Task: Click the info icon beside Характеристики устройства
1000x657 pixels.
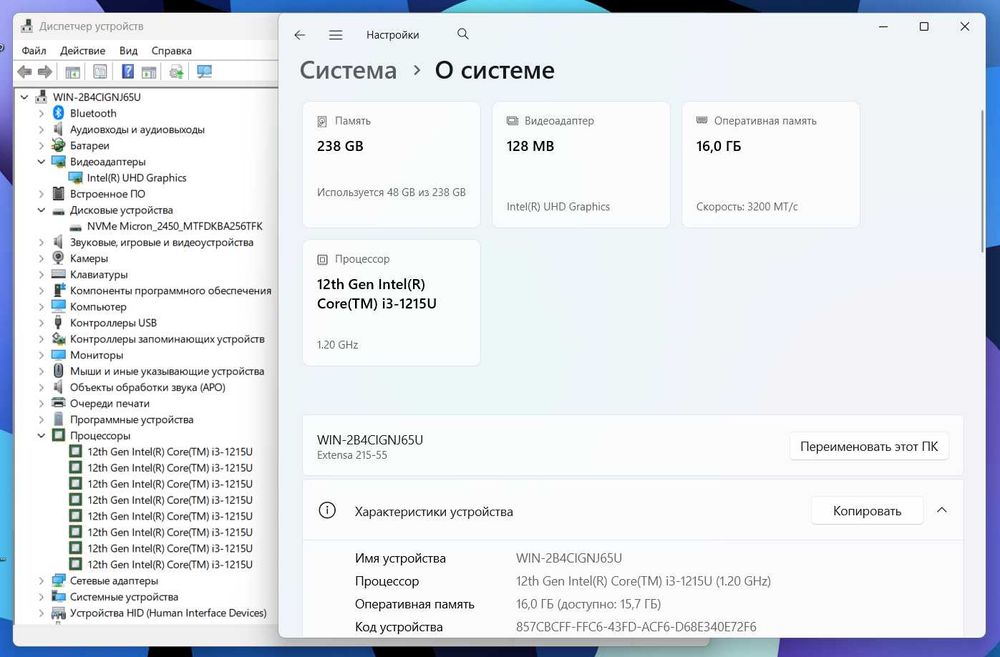Action: pyautogui.click(x=327, y=511)
